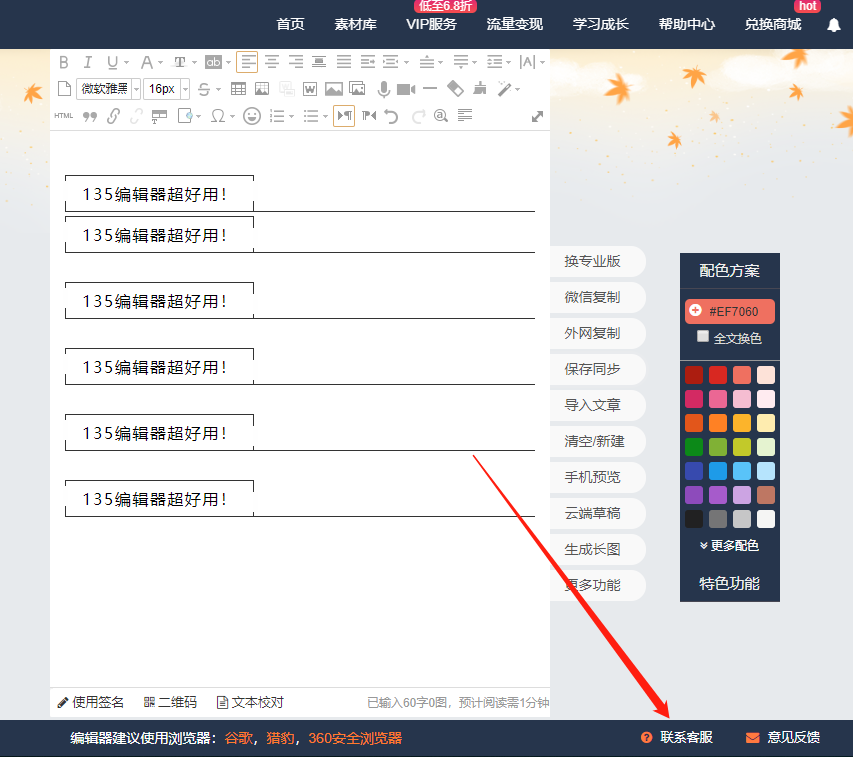Screen dimensions: 853x757
Task: Set right-to-left text direction
Action: 369,115
